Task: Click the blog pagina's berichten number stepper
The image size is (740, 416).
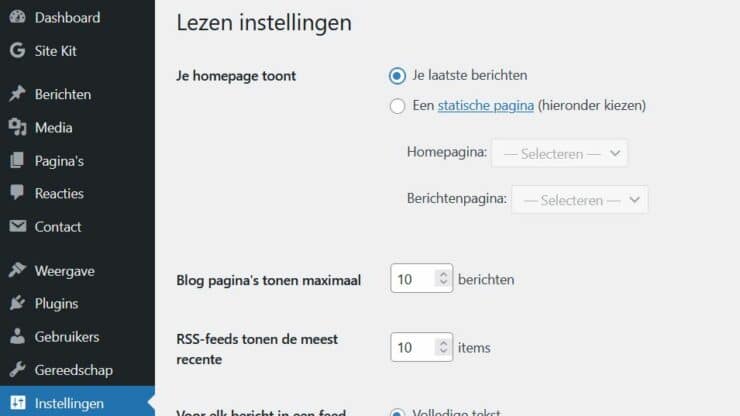Action: [x=444, y=279]
